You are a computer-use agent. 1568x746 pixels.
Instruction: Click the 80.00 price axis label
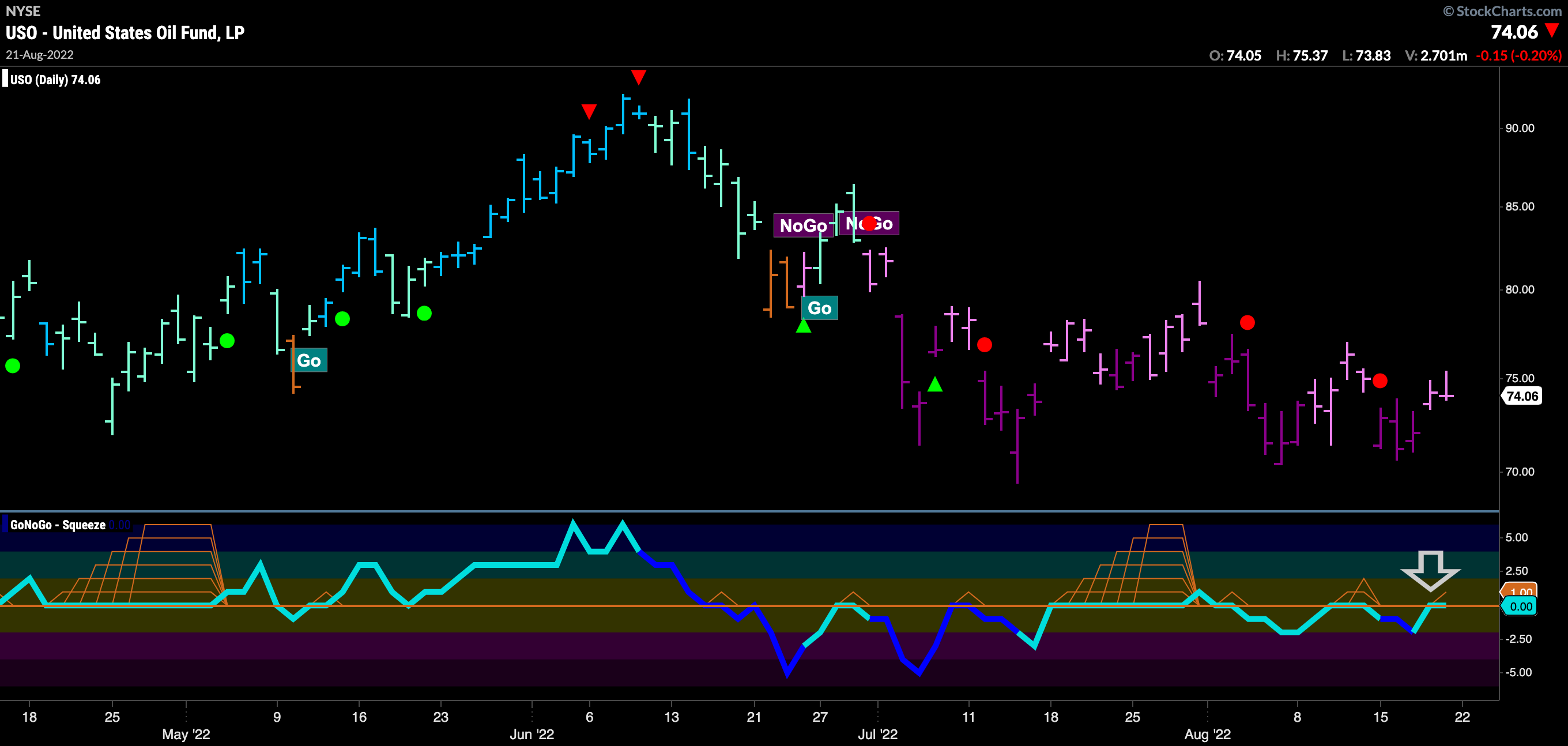click(1520, 290)
